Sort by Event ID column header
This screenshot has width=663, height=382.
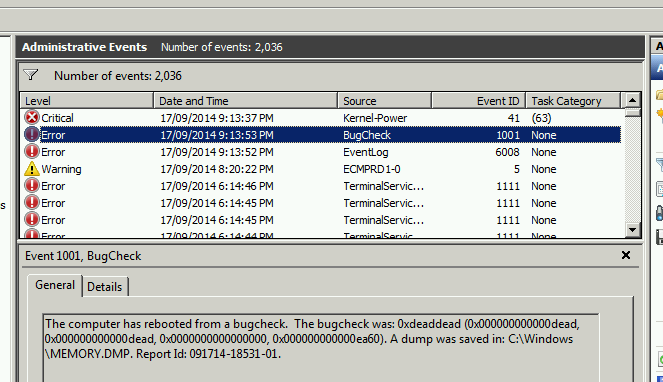click(478, 101)
